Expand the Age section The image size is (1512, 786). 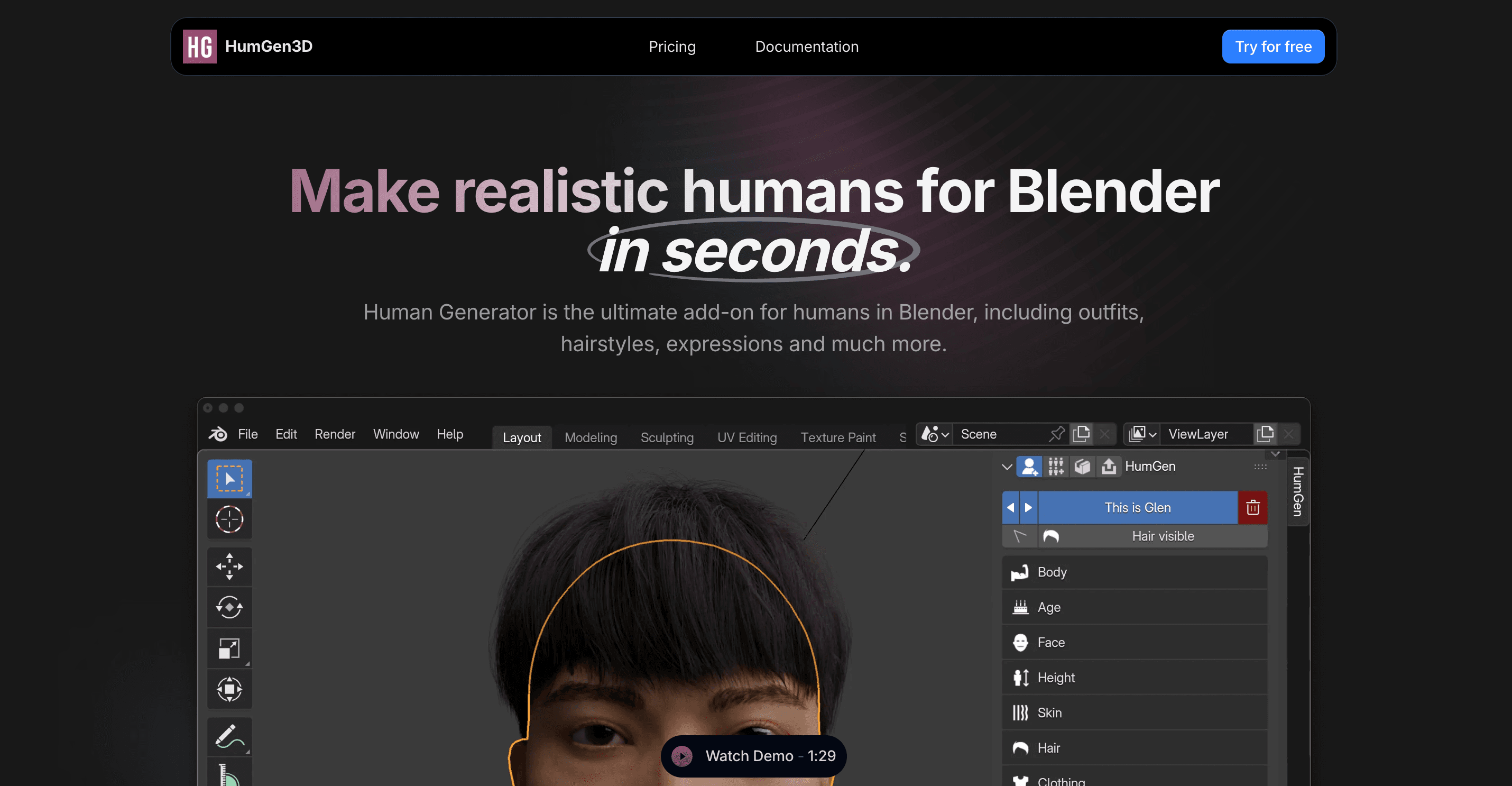[x=1135, y=607]
